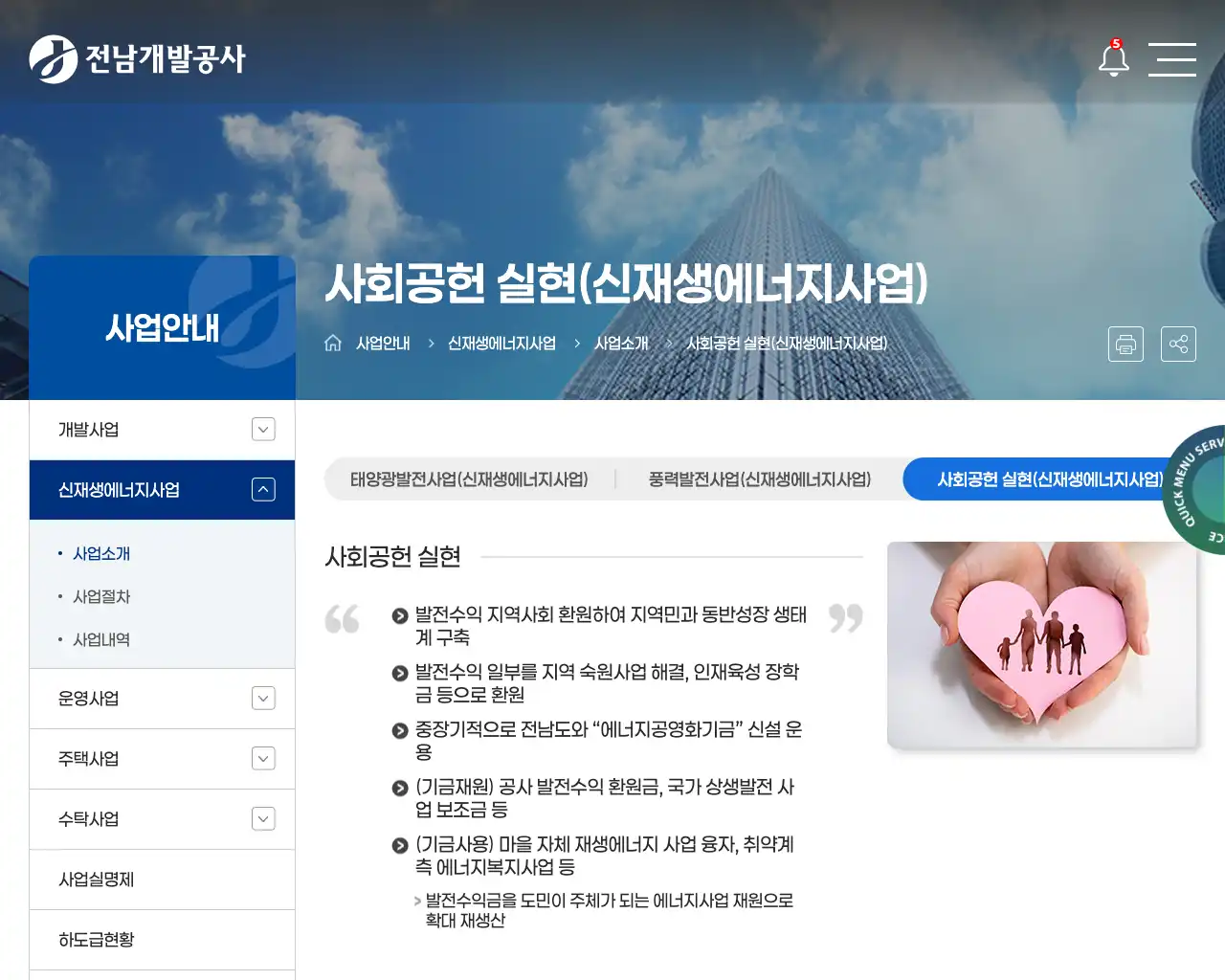Expand the 운영사업 menu chevron
Screen dimensions: 1225x980
(x=263, y=699)
